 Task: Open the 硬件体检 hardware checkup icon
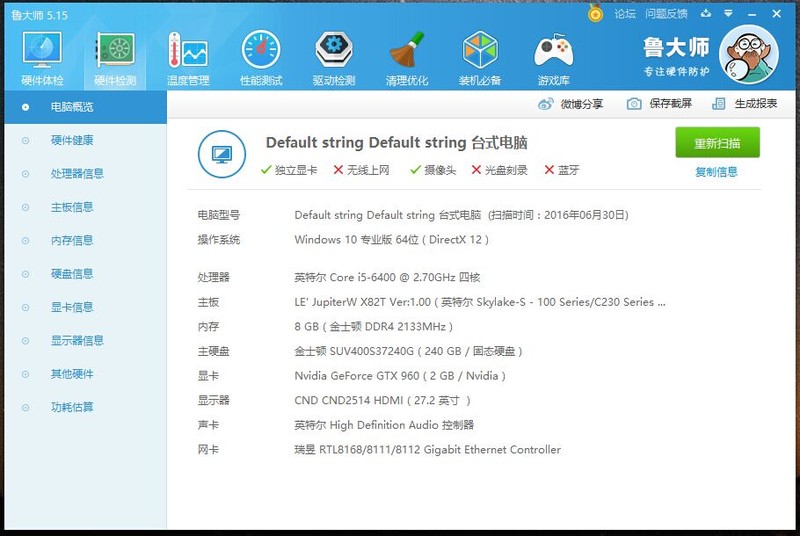tap(42, 58)
